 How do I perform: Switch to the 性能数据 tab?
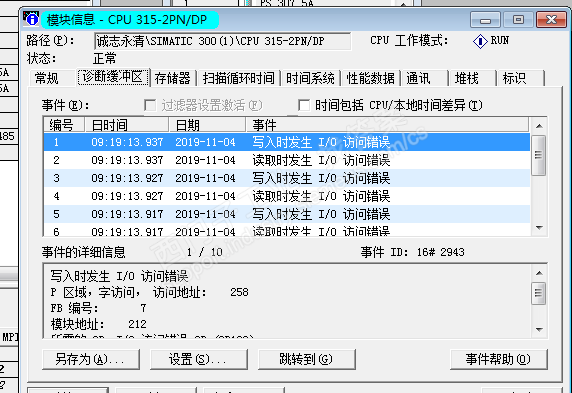pos(371,78)
